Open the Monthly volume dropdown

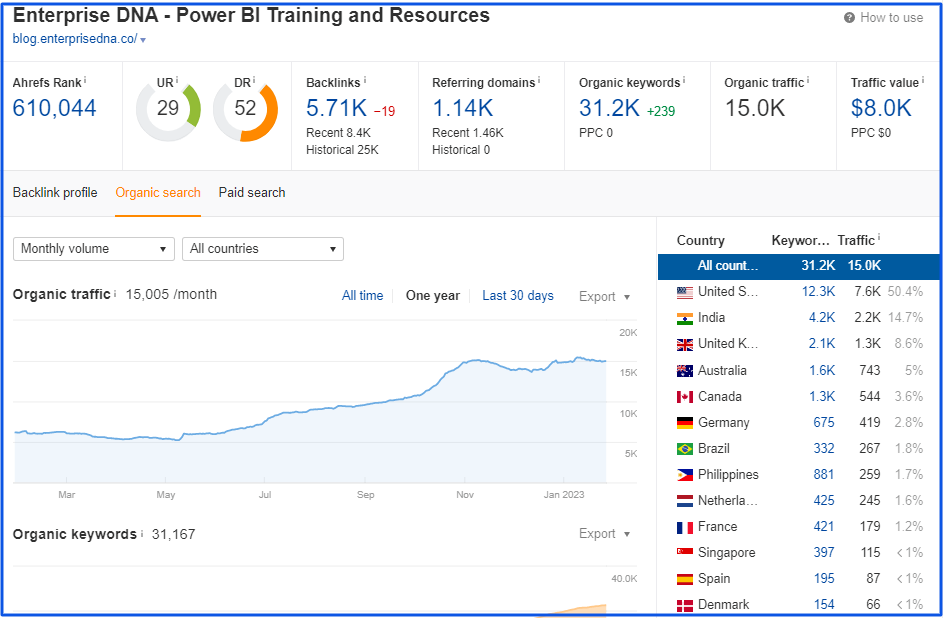coord(94,249)
